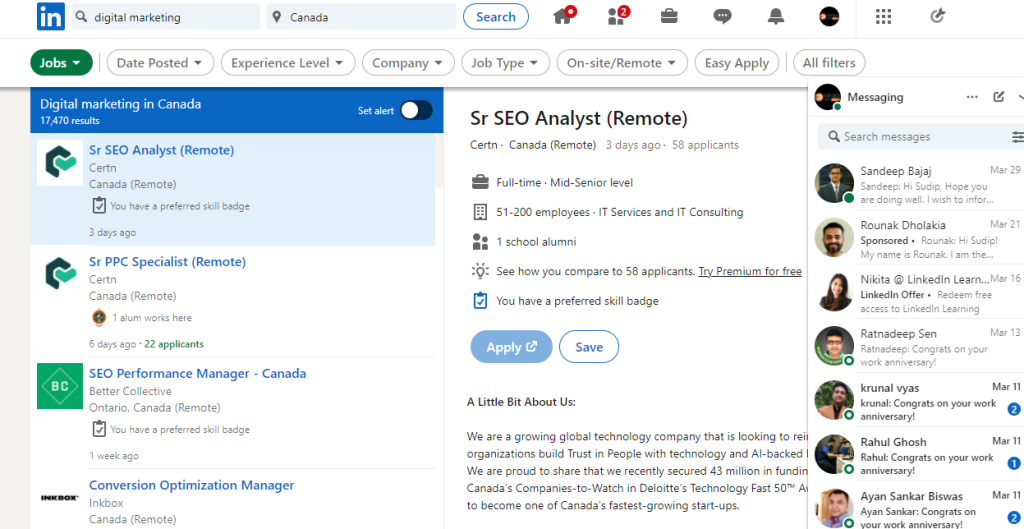
Task: Expand the On-site/Remote filter
Action: pos(622,63)
